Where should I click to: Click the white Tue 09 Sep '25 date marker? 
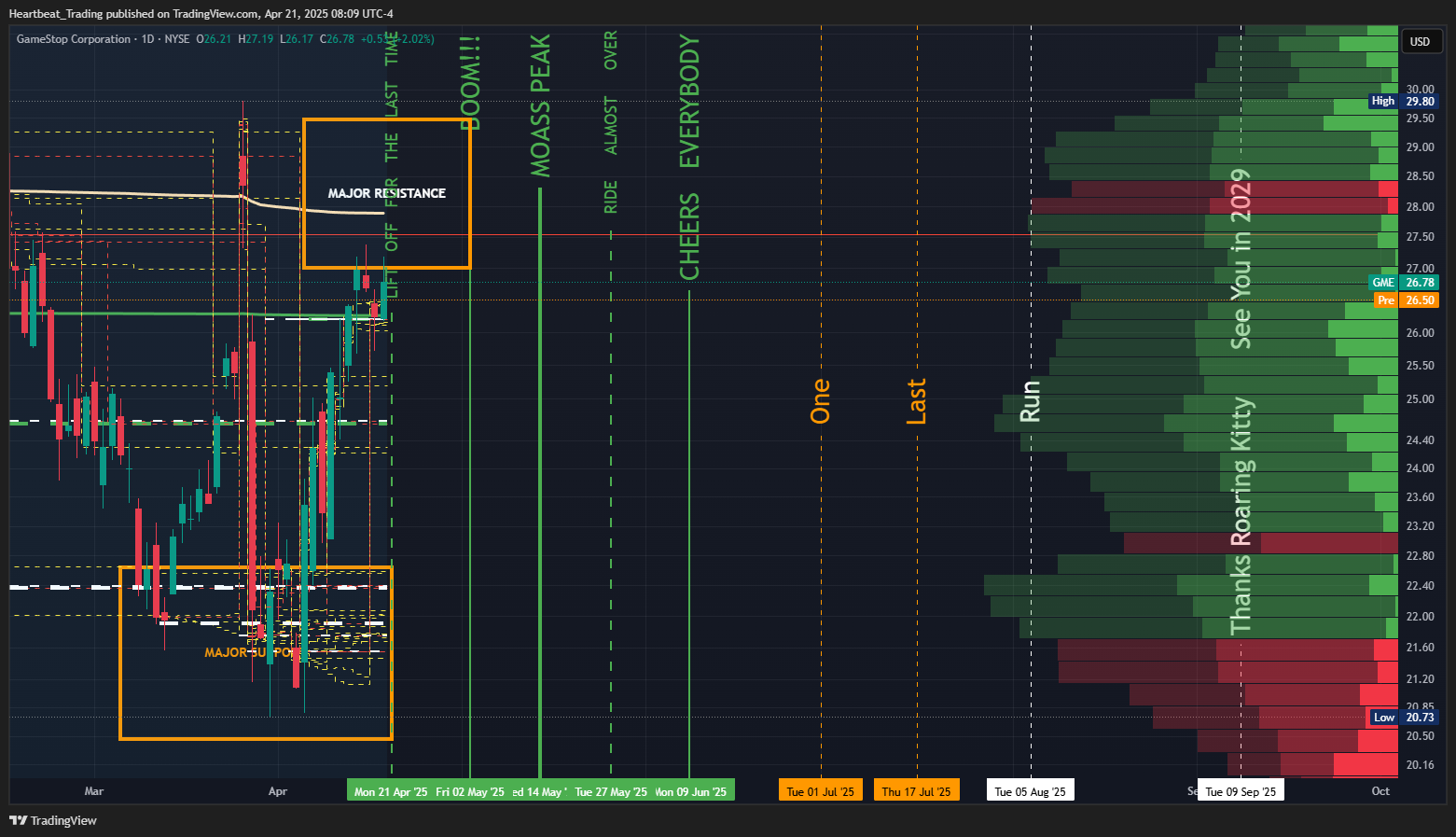point(1241,791)
